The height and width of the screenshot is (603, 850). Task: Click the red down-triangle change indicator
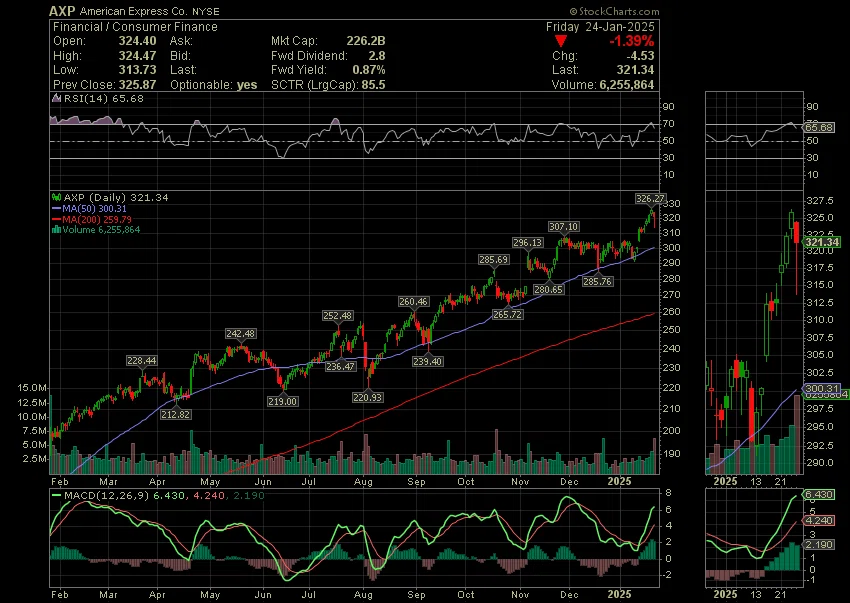[561, 41]
